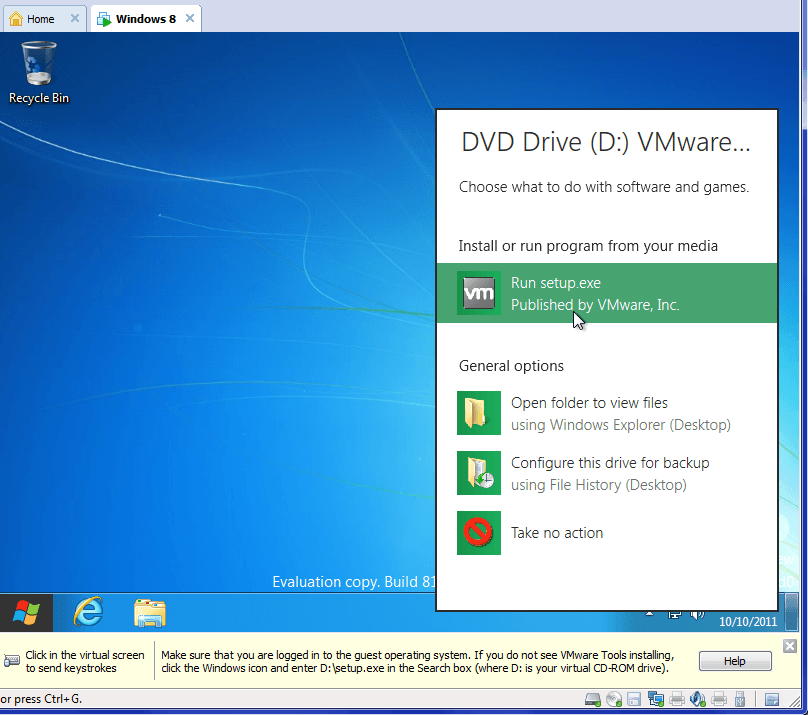
Task: Click the taskbar date 10/10/2011
Action: click(748, 622)
